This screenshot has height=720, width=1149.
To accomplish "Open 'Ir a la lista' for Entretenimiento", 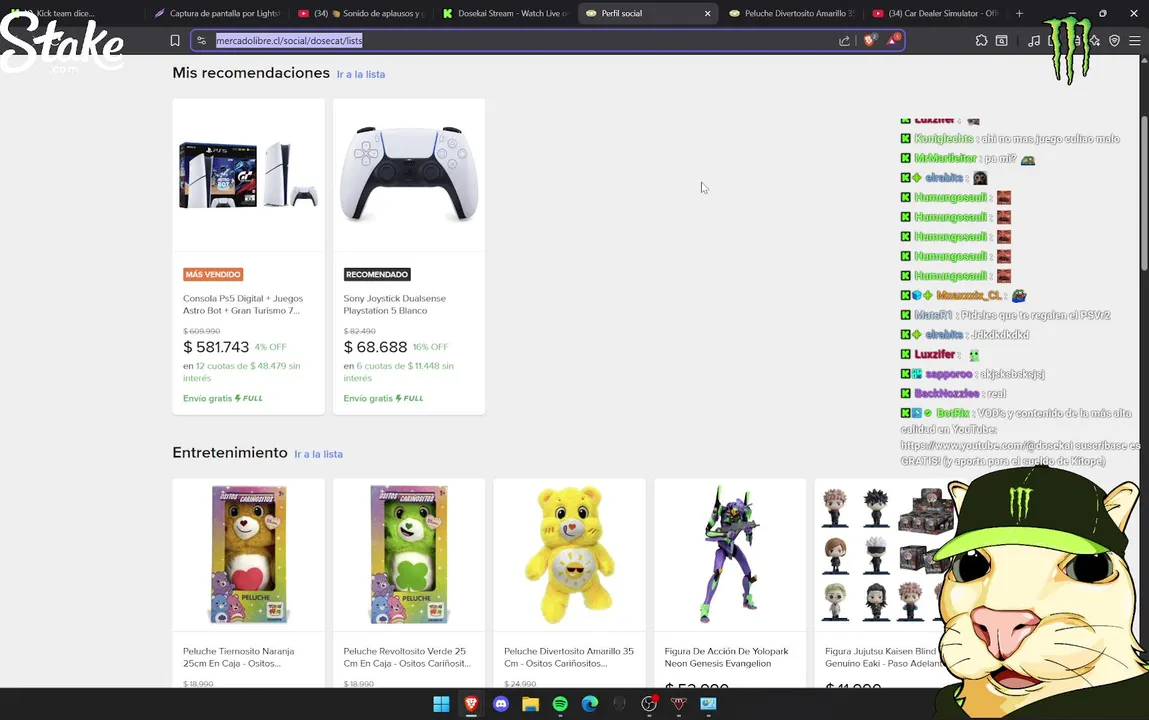I will (x=318, y=454).
